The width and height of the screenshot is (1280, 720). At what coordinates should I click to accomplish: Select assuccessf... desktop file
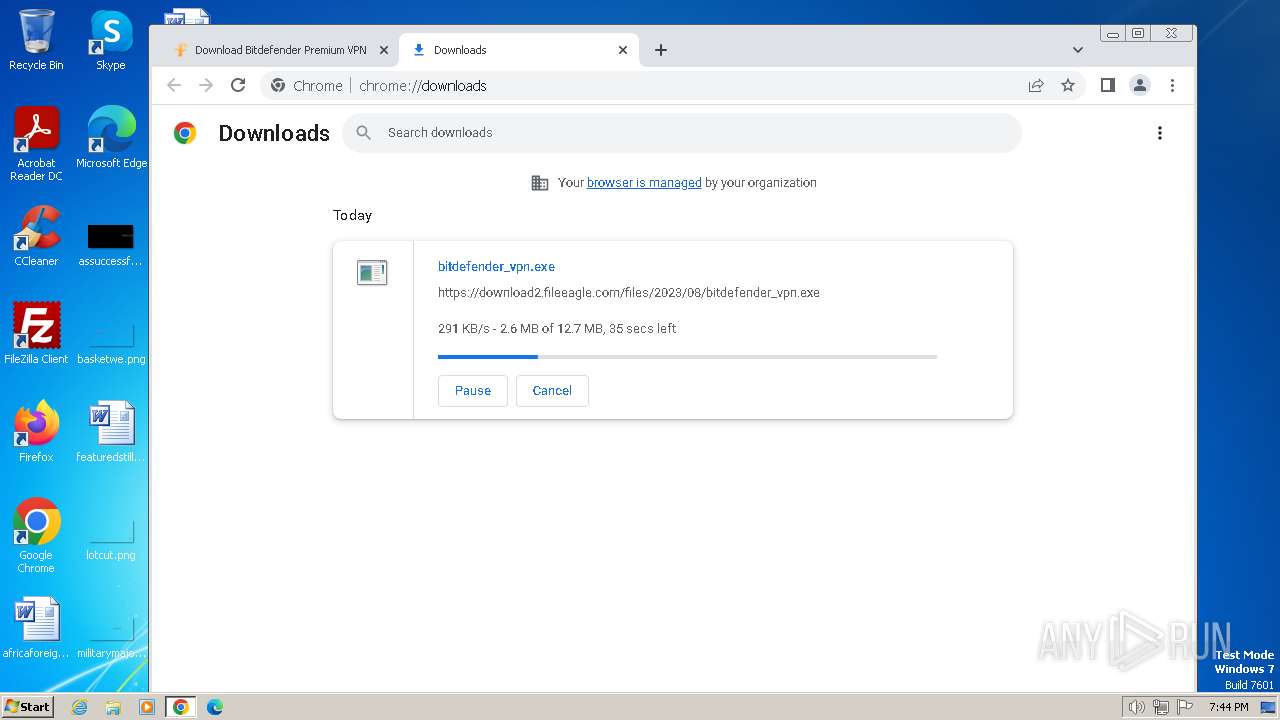pos(111,244)
